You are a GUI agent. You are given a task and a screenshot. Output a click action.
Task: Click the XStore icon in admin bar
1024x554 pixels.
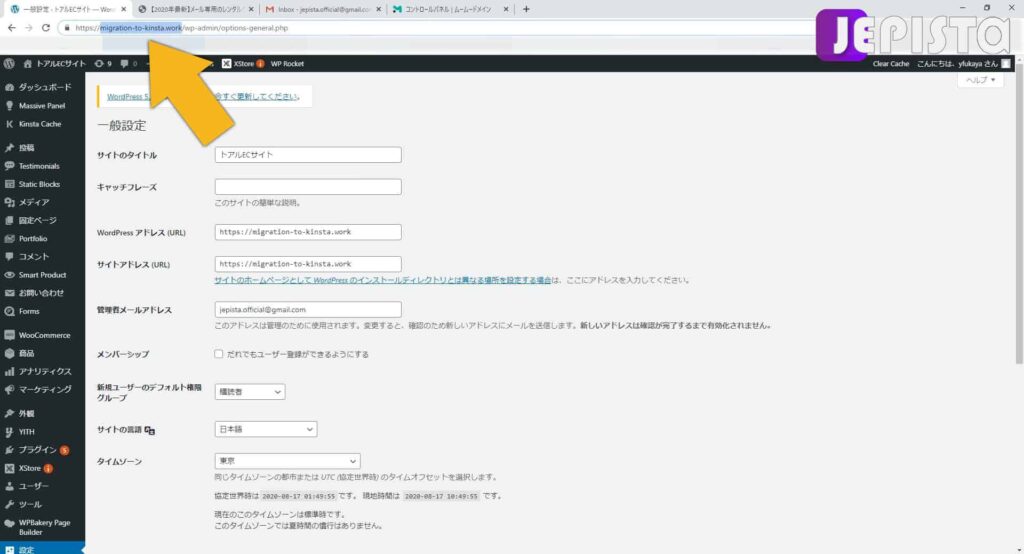click(227, 63)
